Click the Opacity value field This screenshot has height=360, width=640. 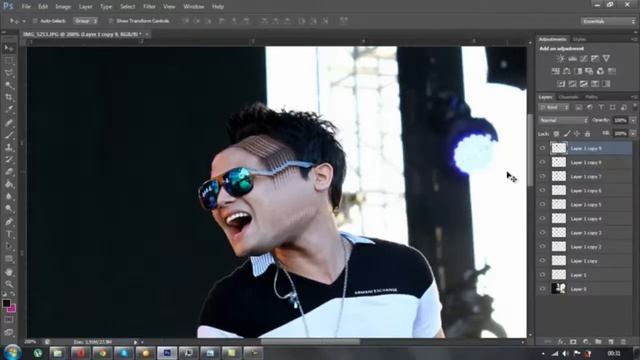(x=620, y=120)
